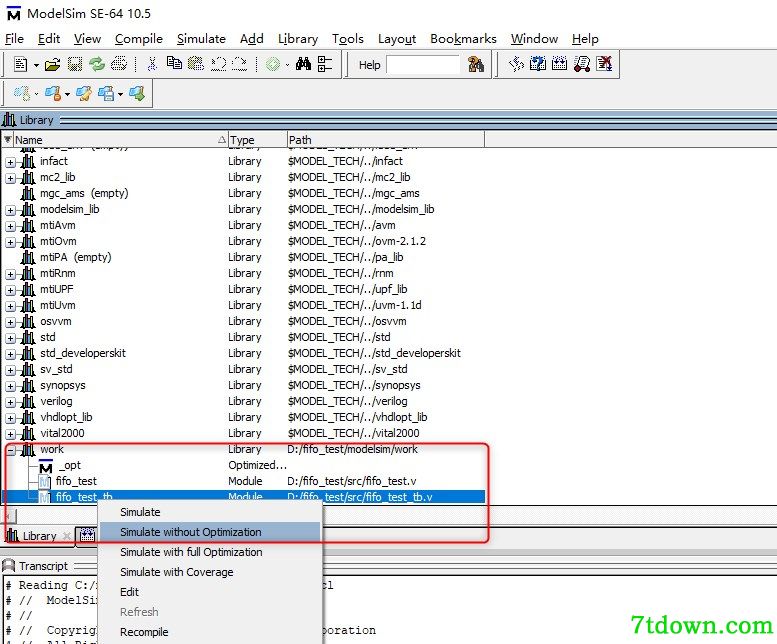This screenshot has width=777, height=644.
Task: Collapse the work library node
Action: (x=10, y=450)
